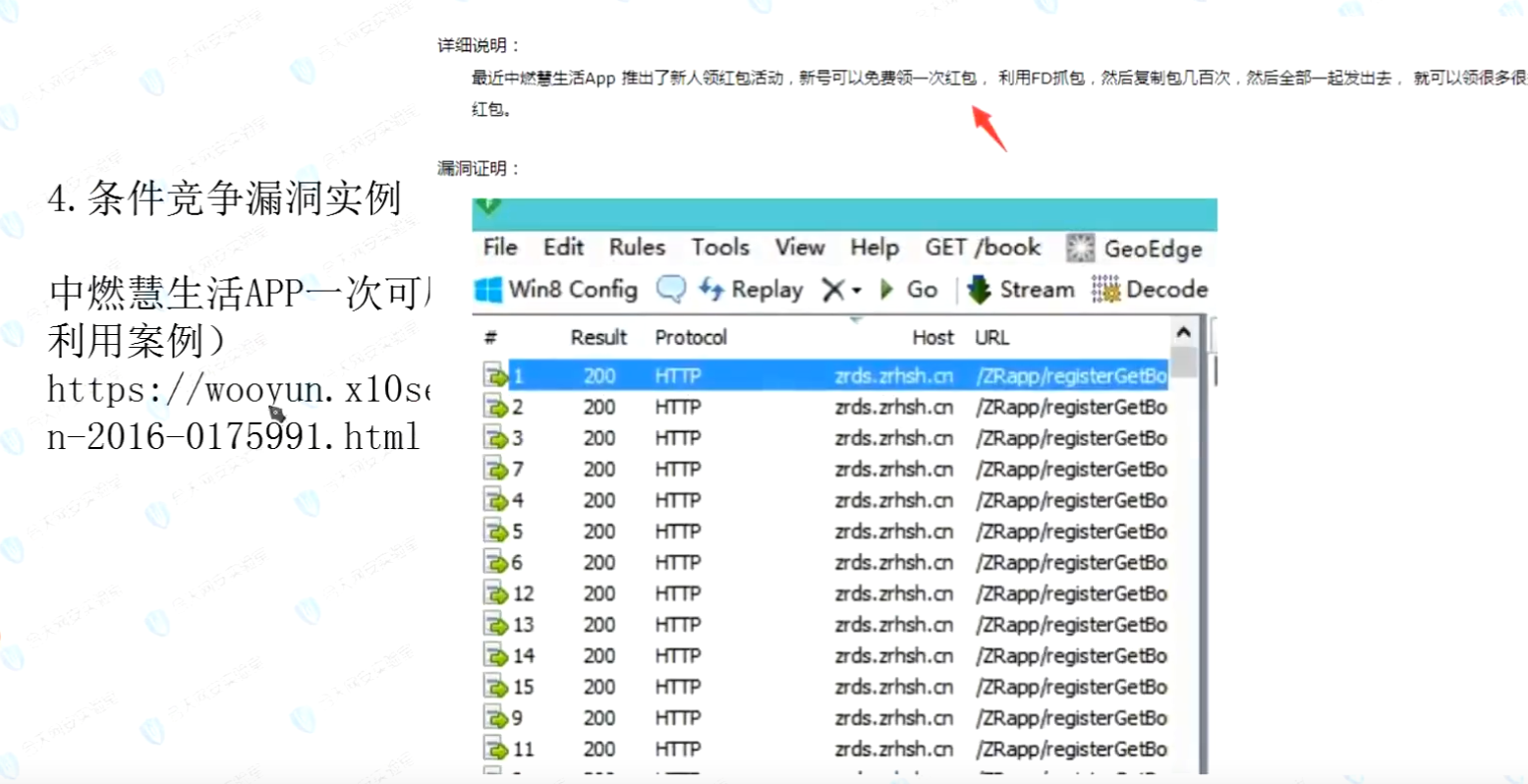Click the Win8 Config Windows logo icon

pos(488,290)
